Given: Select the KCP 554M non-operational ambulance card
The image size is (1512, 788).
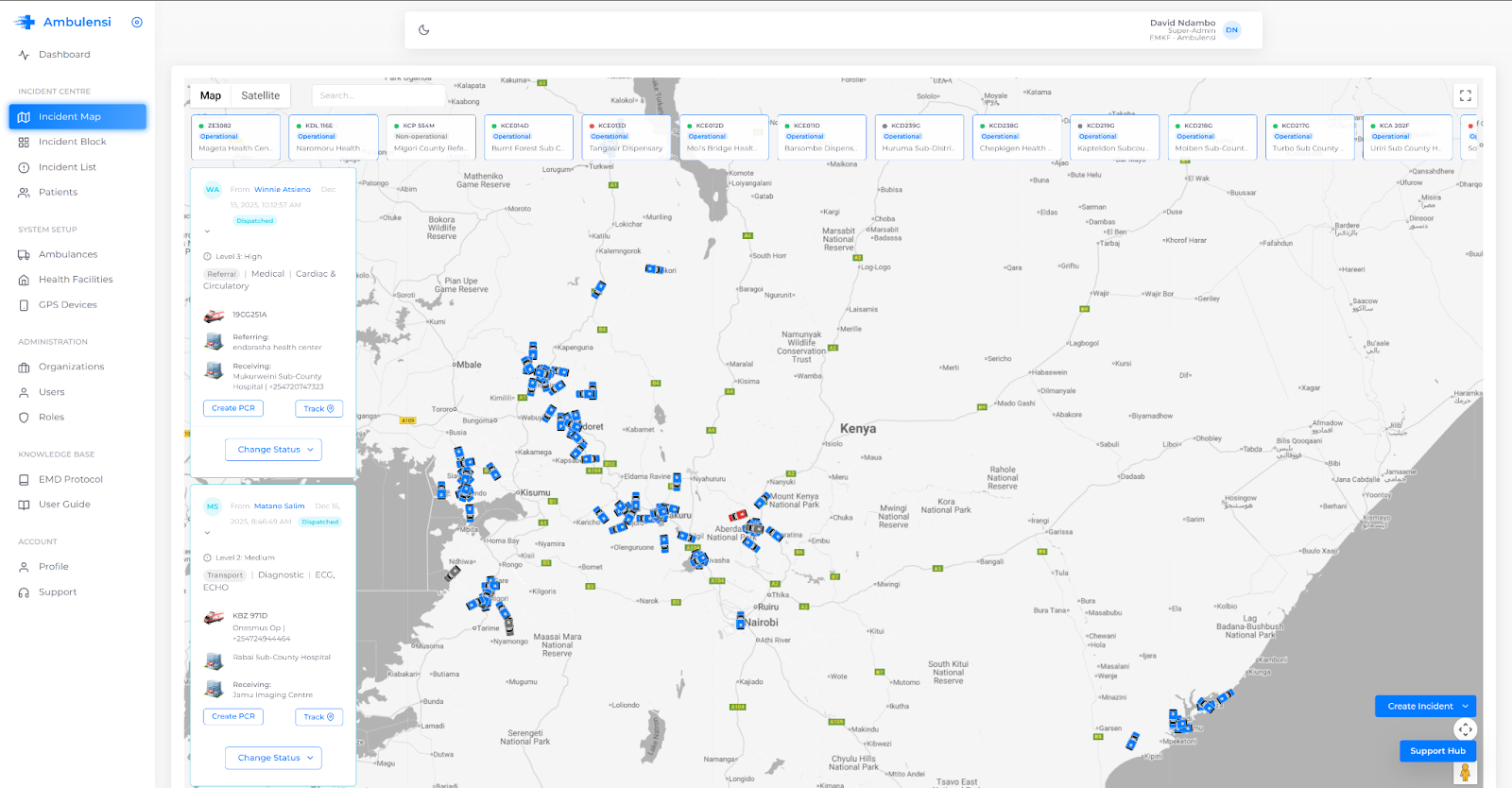Looking at the screenshot, I should [x=431, y=137].
